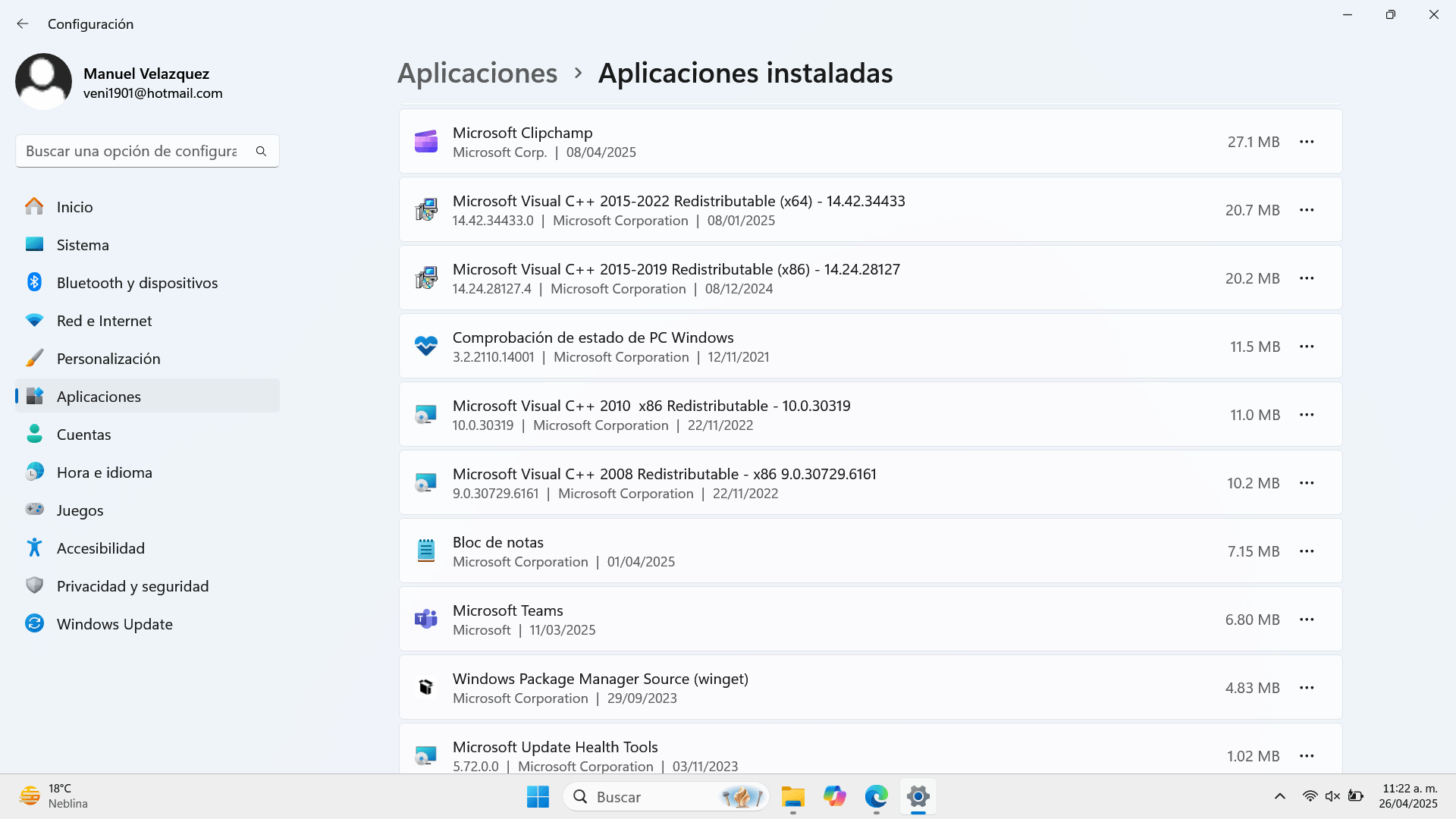This screenshot has width=1456, height=819.
Task: Show hidden icons in system tray
Action: (1279, 796)
